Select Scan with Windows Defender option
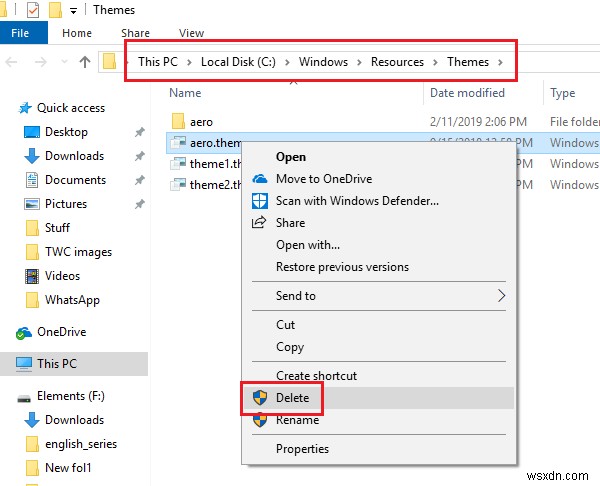600x486 pixels. point(379,201)
